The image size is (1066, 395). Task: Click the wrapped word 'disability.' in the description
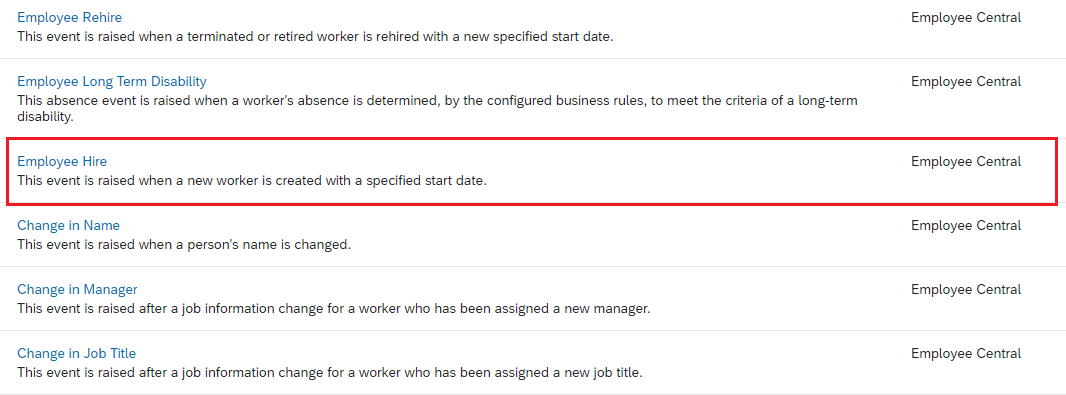click(x=45, y=117)
